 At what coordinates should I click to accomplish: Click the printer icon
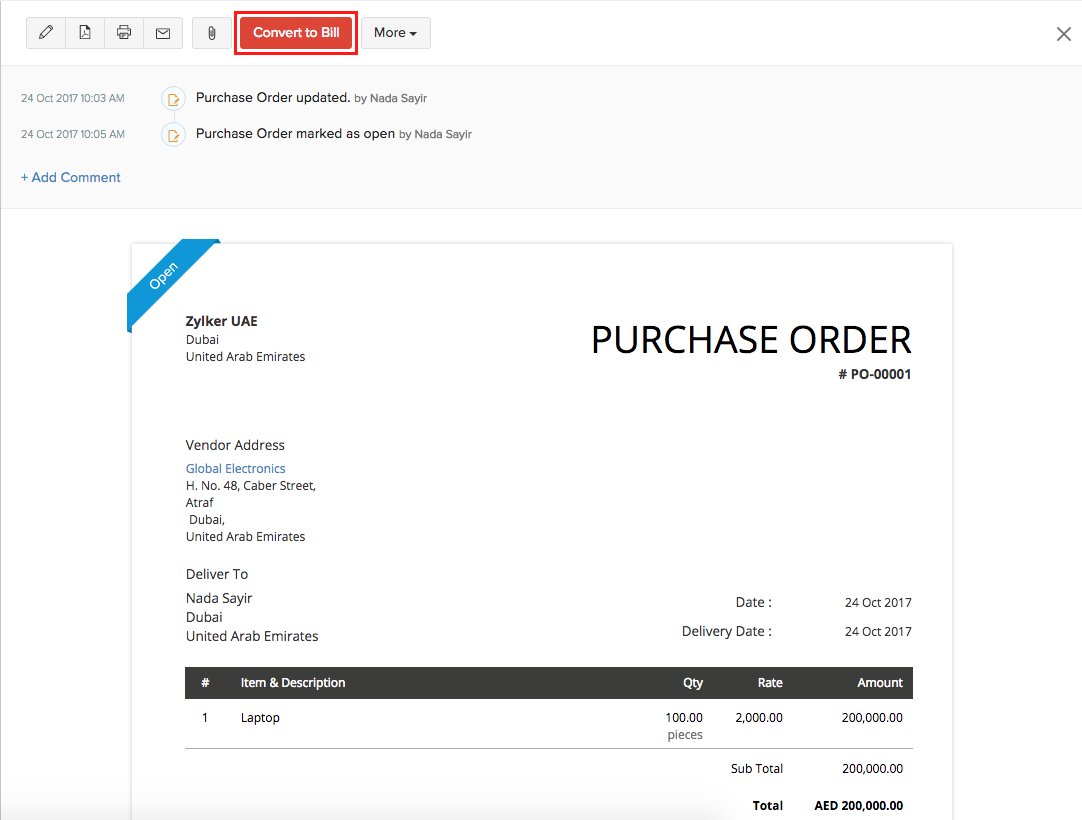coord(124,32)
